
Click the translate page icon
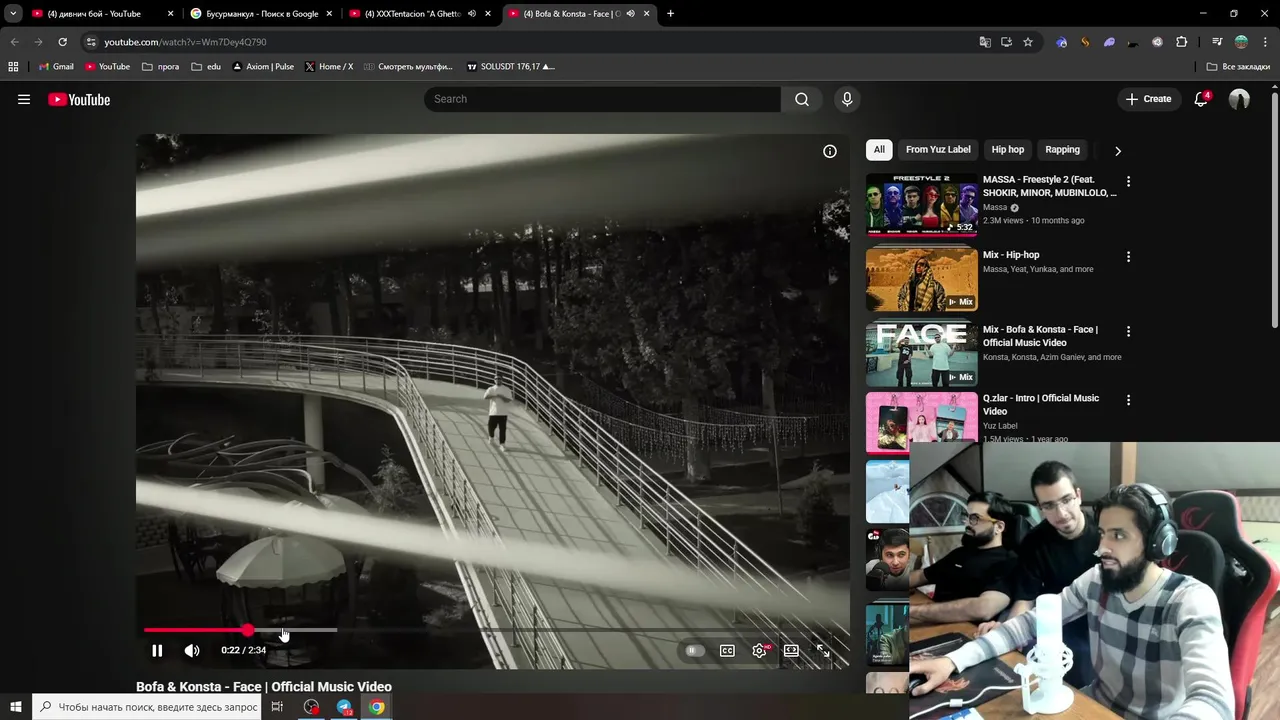(985, 42)
